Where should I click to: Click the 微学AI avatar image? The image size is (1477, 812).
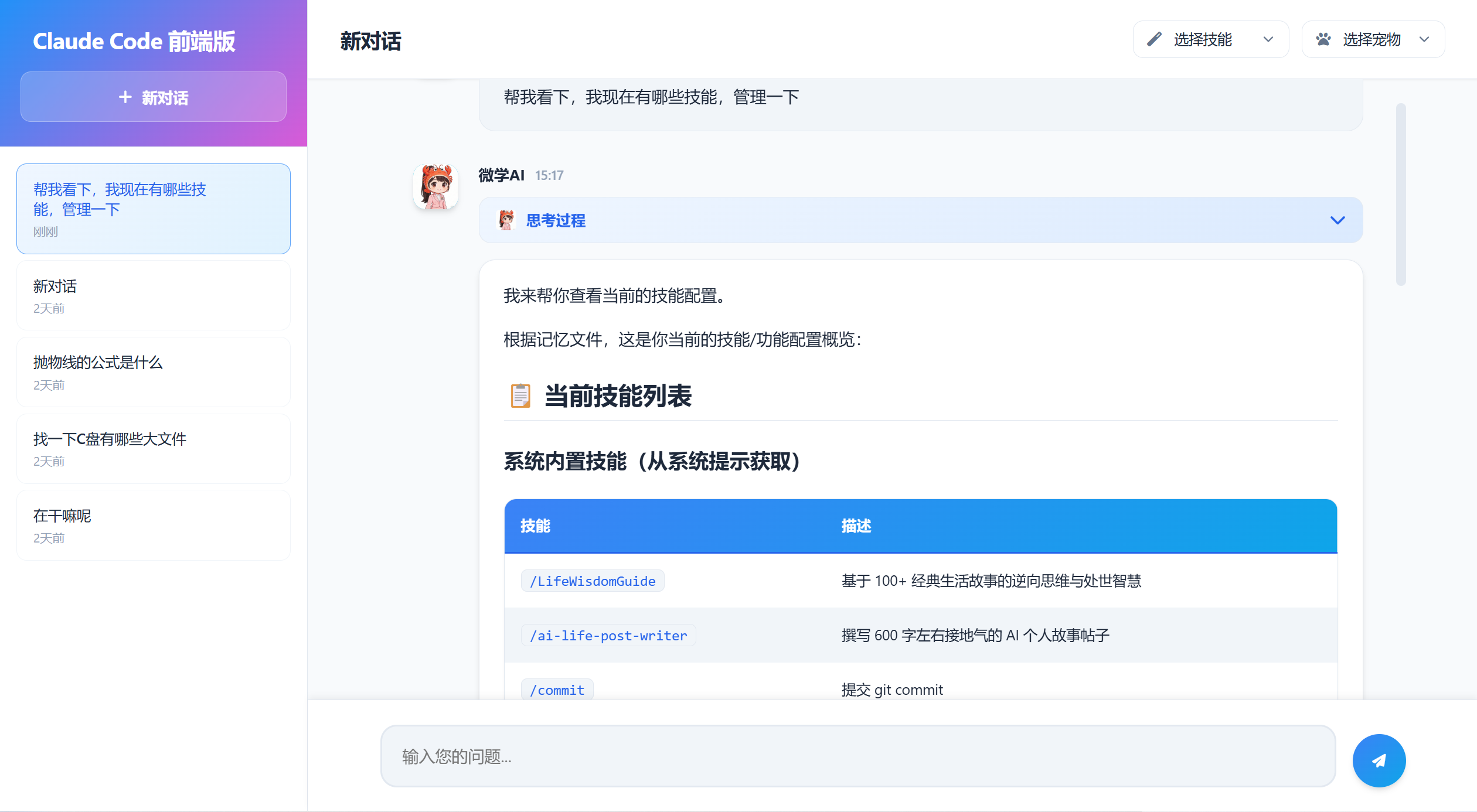tap(435, 187)
